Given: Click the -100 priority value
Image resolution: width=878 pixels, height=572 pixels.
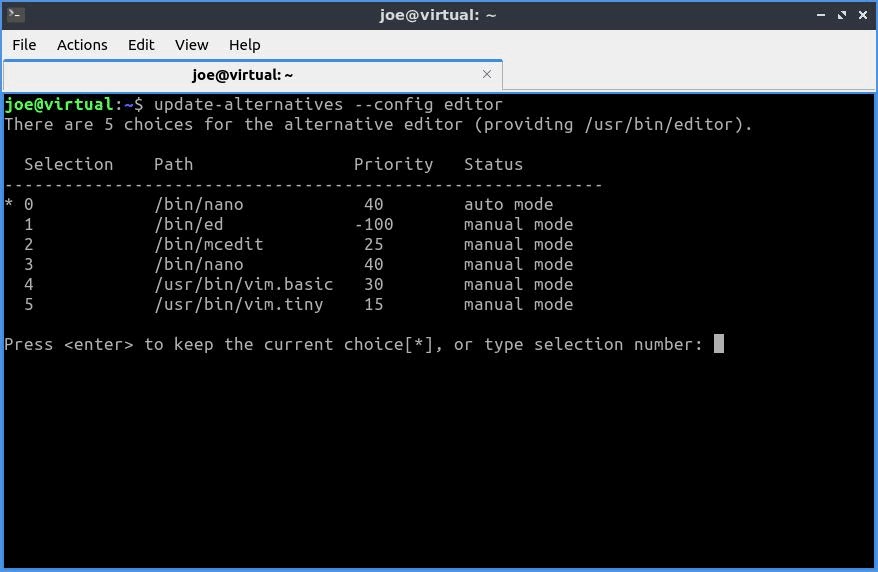Looking at the screenshot, I should coord(374,224).
